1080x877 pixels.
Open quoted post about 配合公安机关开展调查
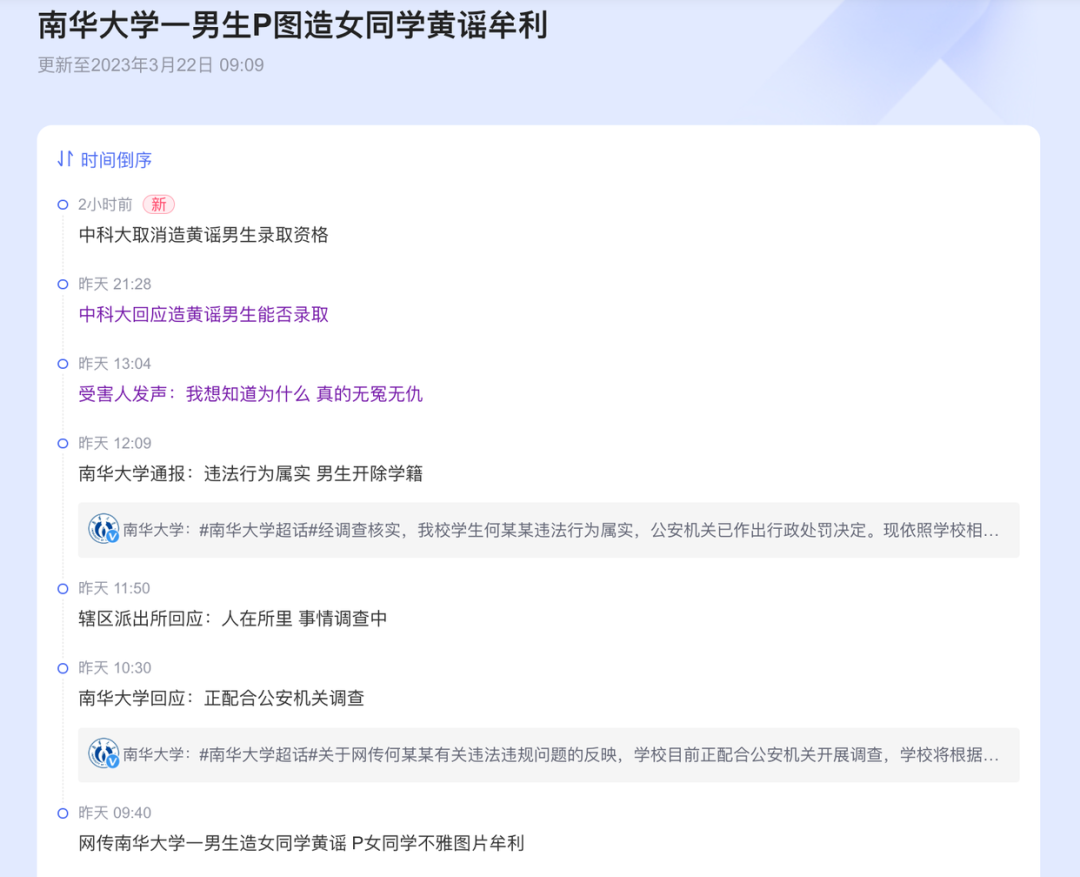[x=548, y=754]
